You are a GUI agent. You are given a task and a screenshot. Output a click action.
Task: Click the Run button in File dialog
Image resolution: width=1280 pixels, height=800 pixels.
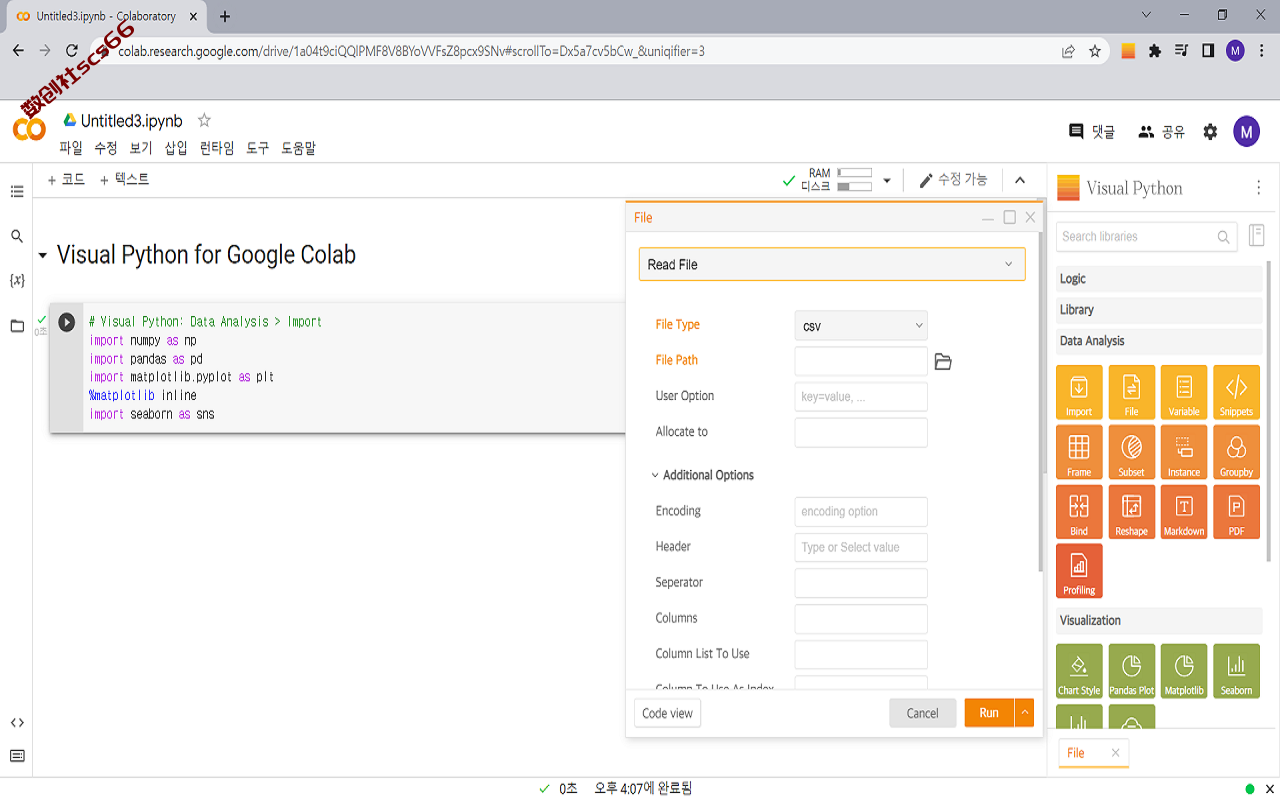coord(989,713)
